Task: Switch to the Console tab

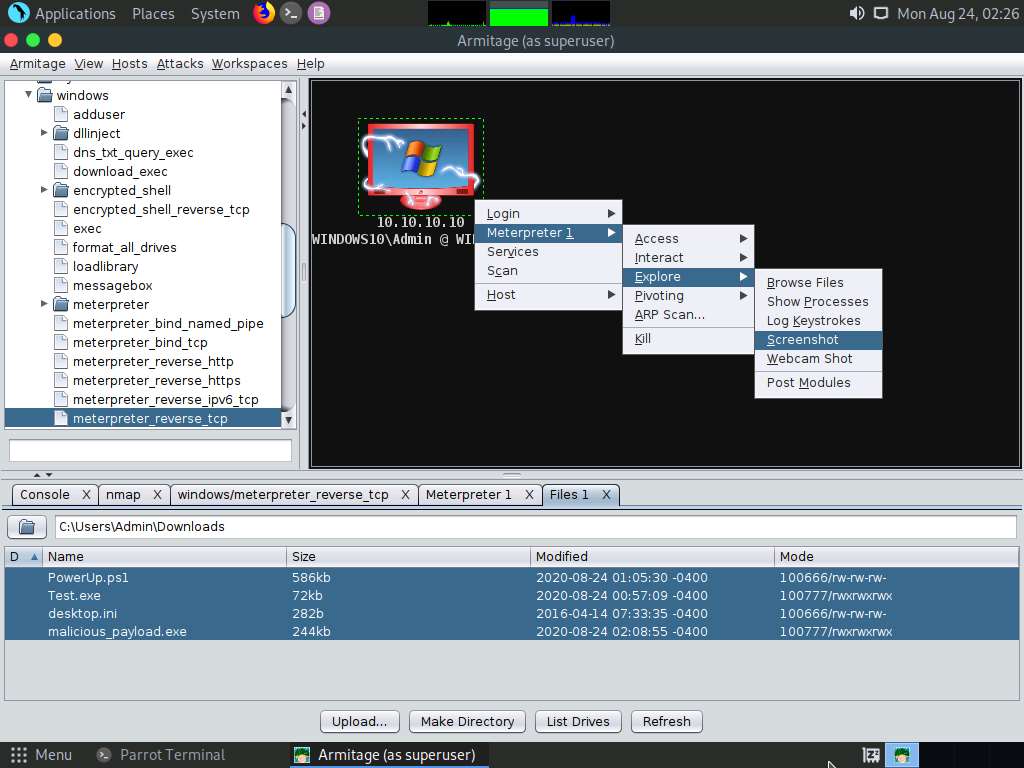Action: [44, 495]
